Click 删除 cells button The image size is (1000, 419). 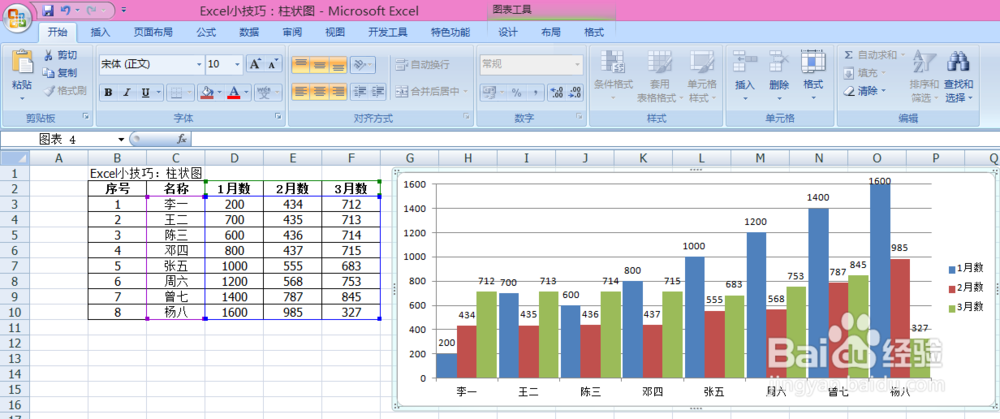[x=779, y=76]
